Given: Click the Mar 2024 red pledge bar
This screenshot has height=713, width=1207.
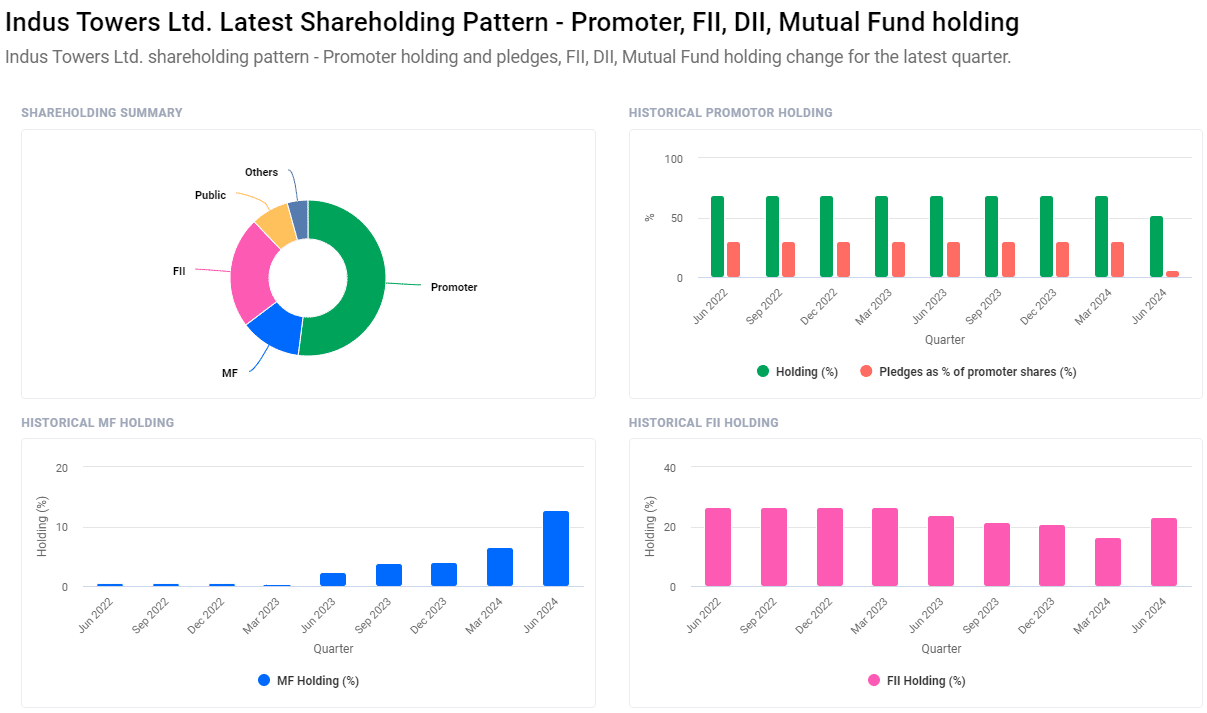Looking at the screenshot, I should (x=1118, y=259).
